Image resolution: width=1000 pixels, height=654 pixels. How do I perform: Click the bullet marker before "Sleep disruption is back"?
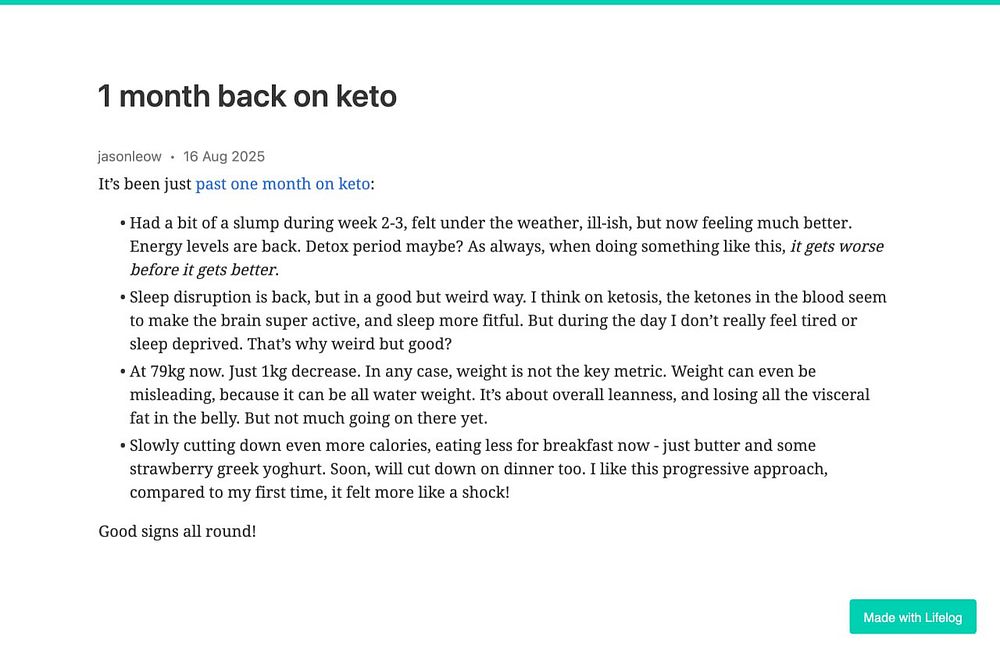pos(122,297)
